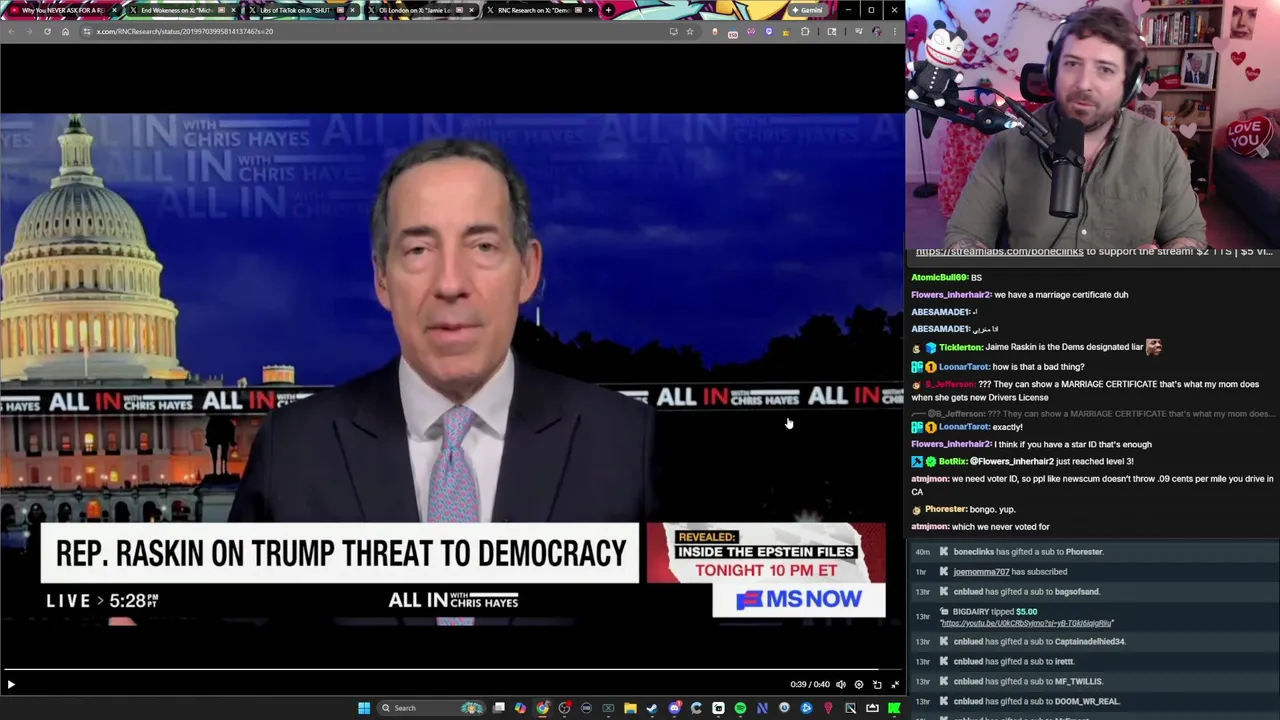This screenshot has width=1280, height=720.
Task: Open the youtu.be link in BIGDAIRY's tip
Action: (1027, 623)
